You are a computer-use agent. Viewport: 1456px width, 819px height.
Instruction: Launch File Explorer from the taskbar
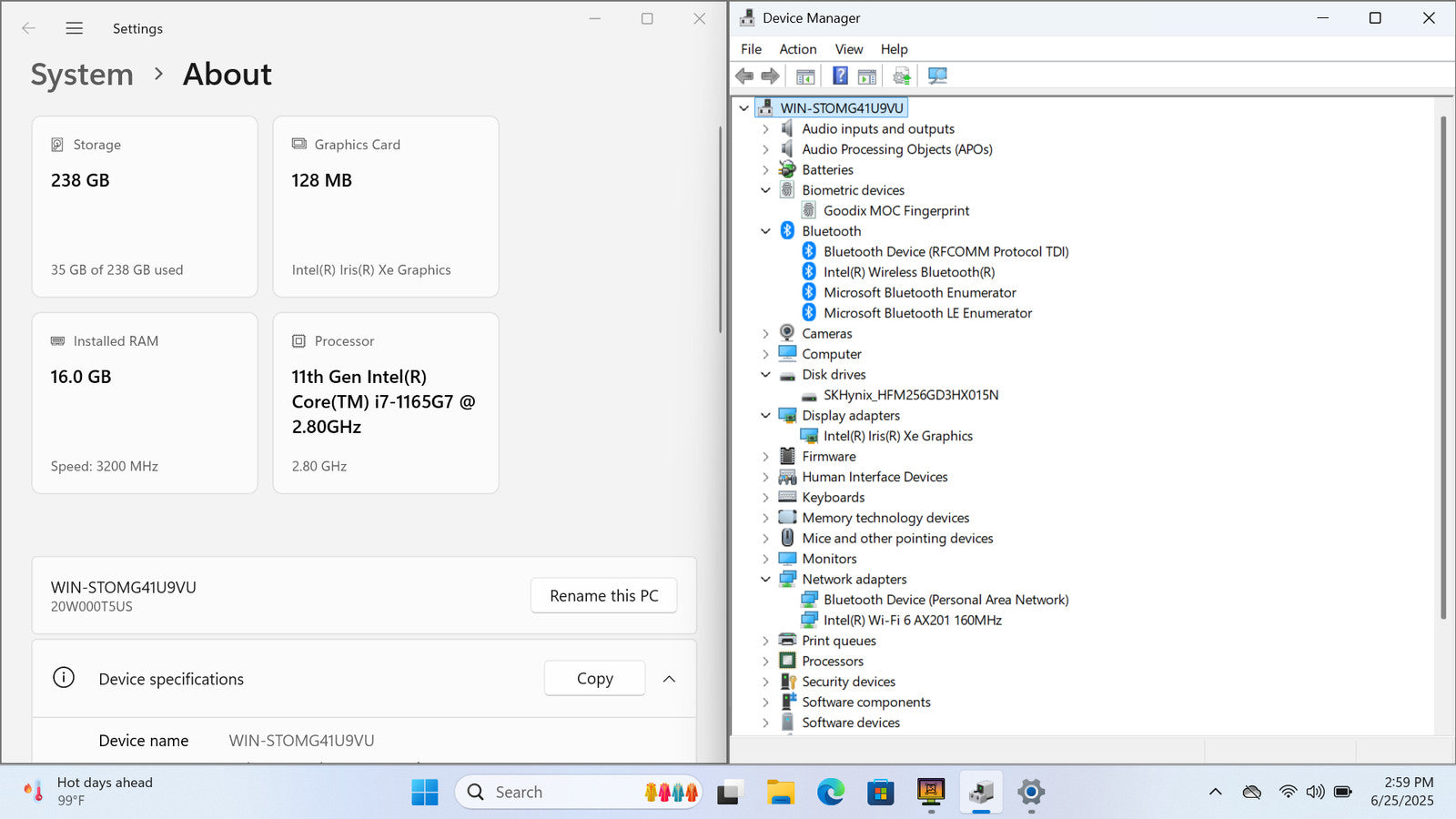pos(780,792)
